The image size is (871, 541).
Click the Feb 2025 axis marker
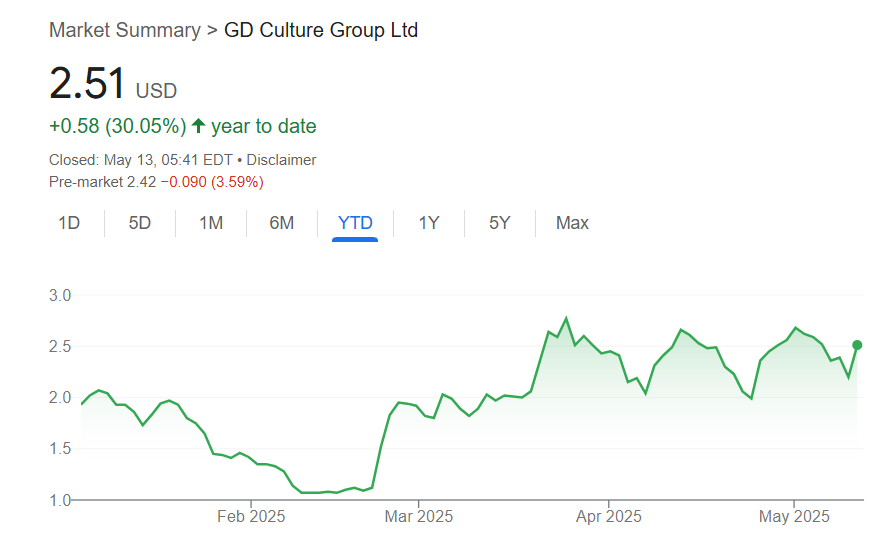coord(251,516)
